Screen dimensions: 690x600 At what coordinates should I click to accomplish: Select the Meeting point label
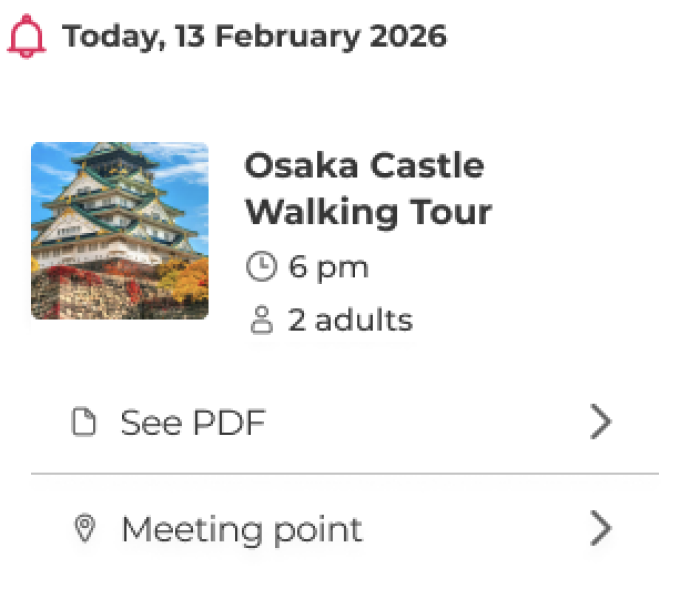[241, 529]
